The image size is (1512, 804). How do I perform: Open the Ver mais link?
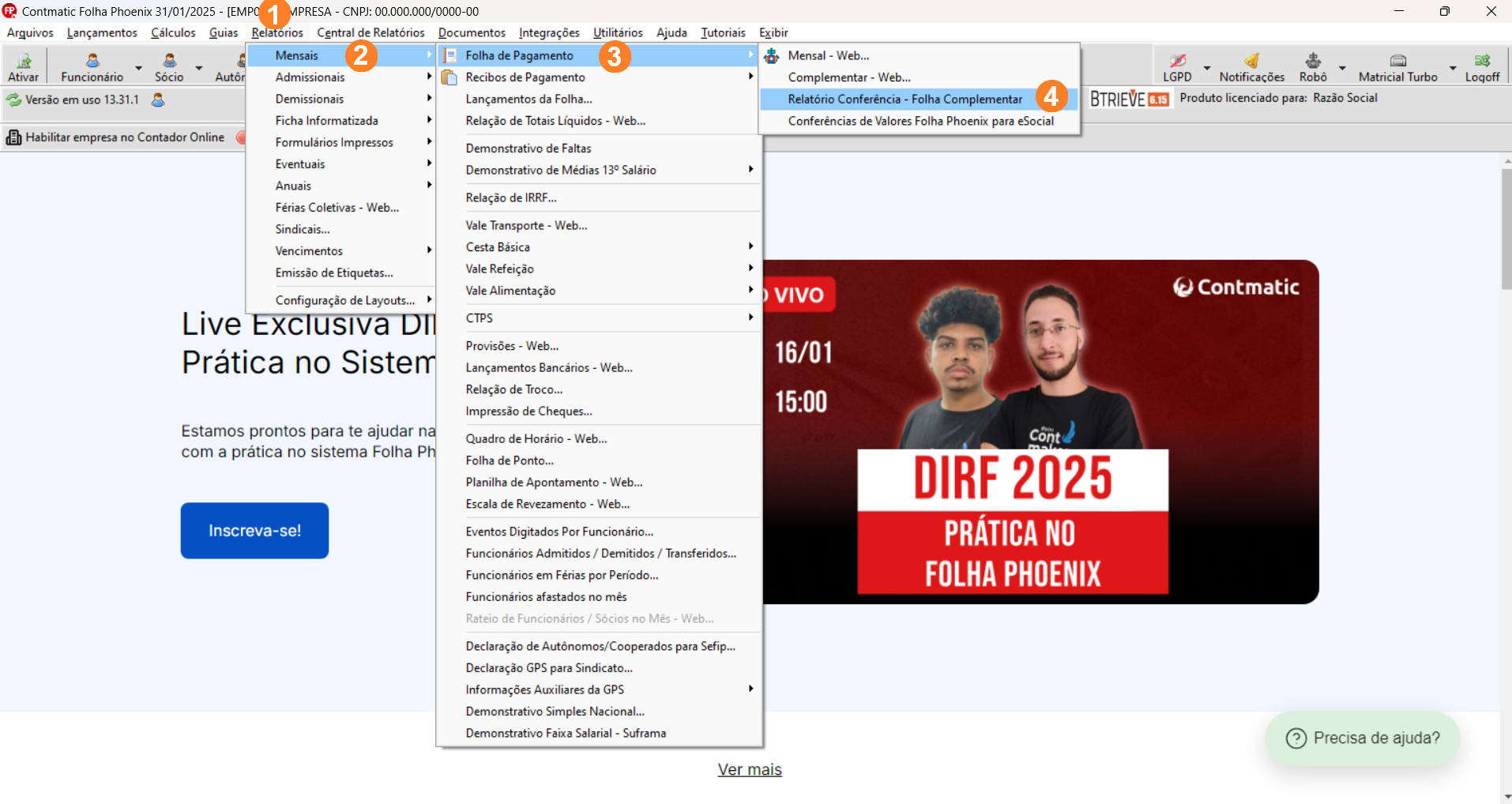point(750,769)
